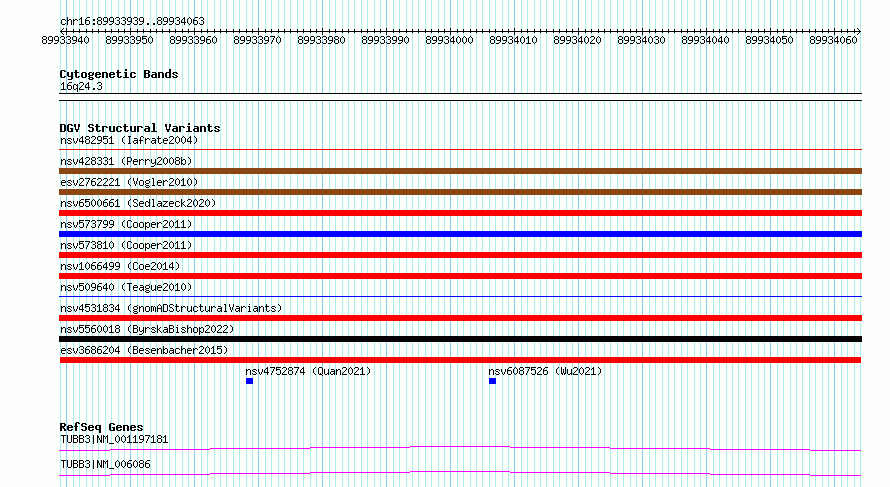
Task: Click brown bar under esv2762221
Action: tap(460, 192)
